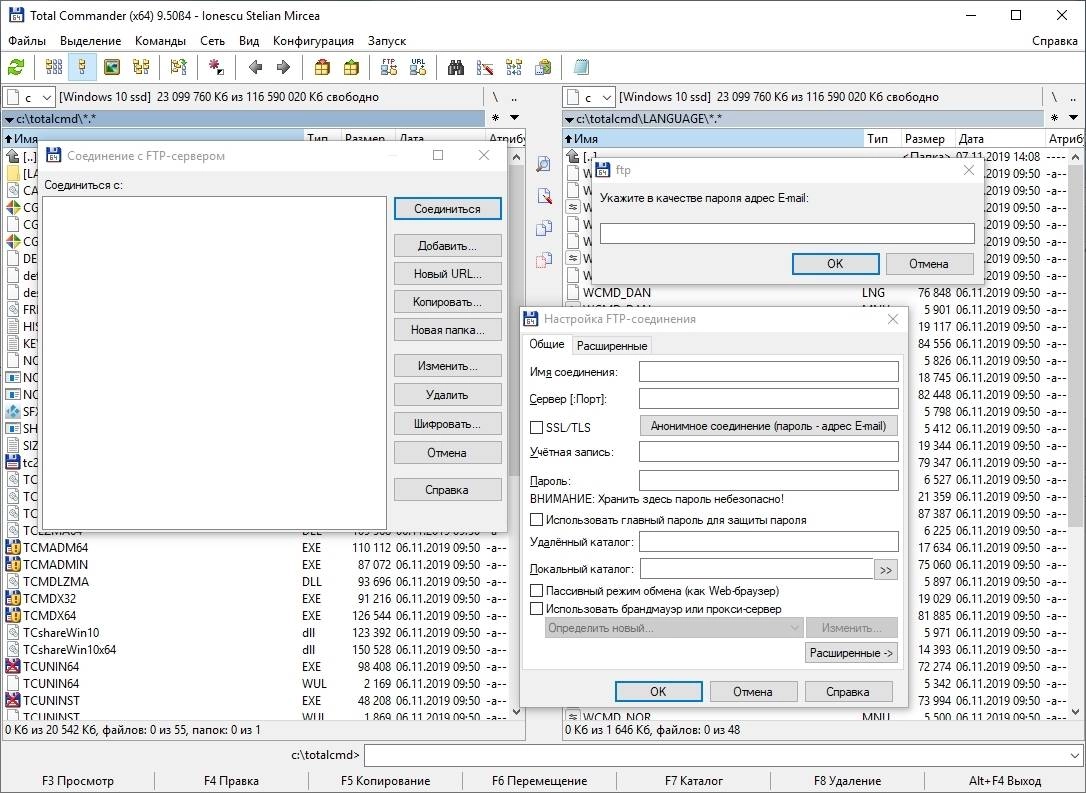Click the invert selection toolbar icon
Screen dimensions: 1086x793
(x=216, y=67)
